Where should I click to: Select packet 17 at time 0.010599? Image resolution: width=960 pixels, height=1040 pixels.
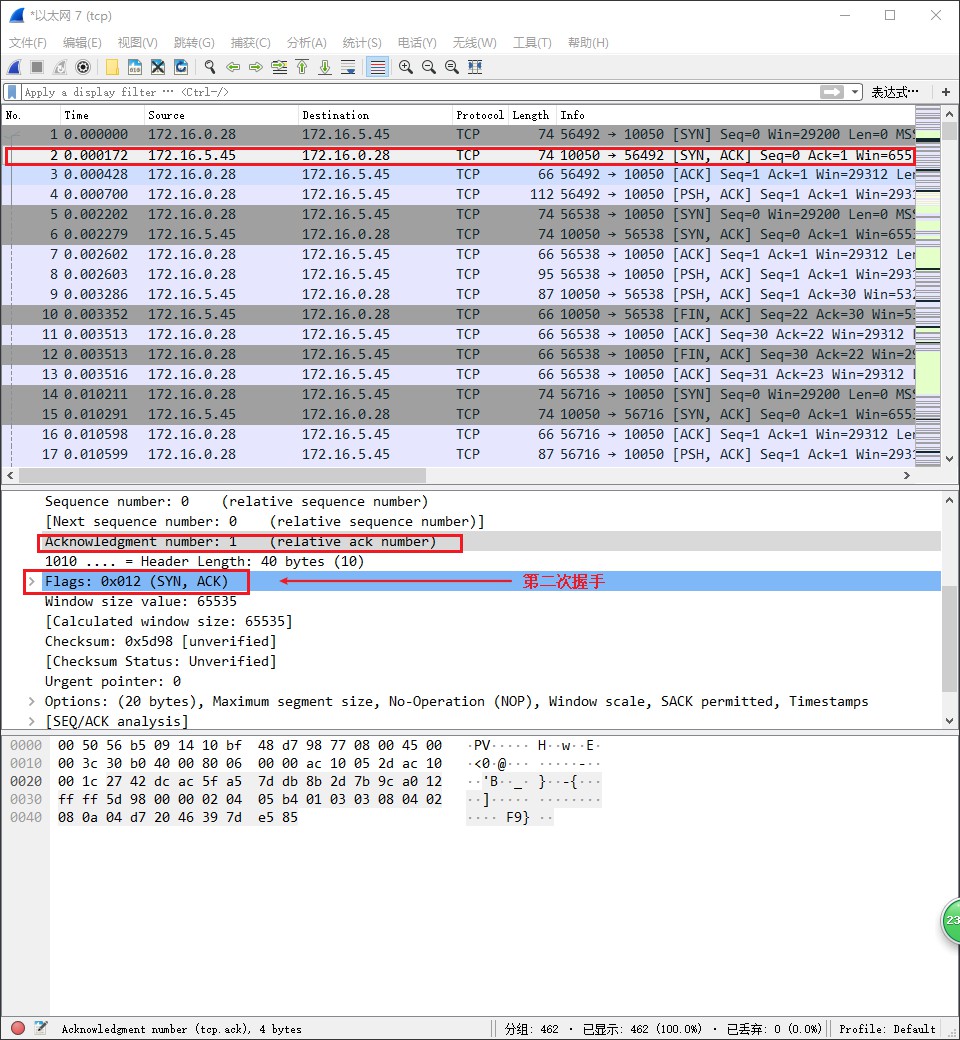(x=458, y=454)
